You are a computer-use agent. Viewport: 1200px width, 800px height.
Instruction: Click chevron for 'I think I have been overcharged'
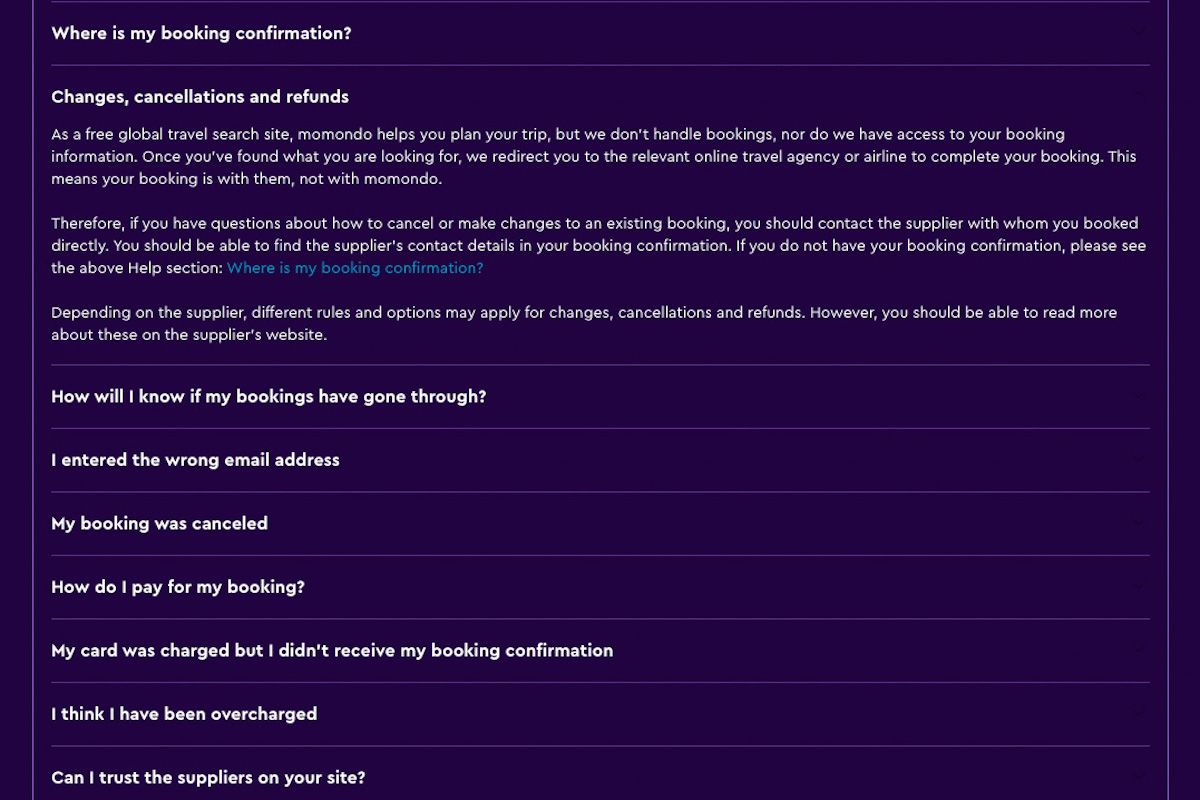1138,714
